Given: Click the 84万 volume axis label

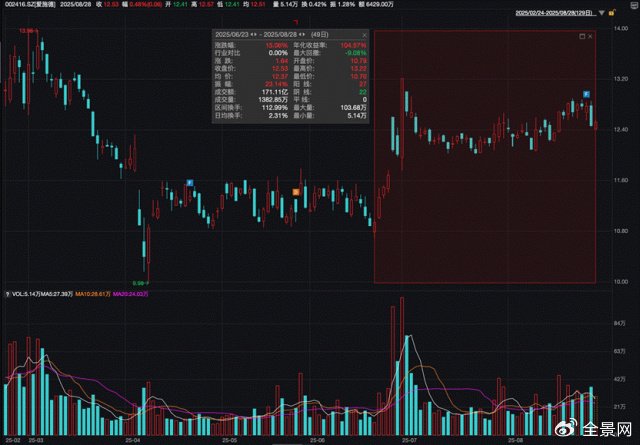Looking at the screenshot, I should [620, 323].
